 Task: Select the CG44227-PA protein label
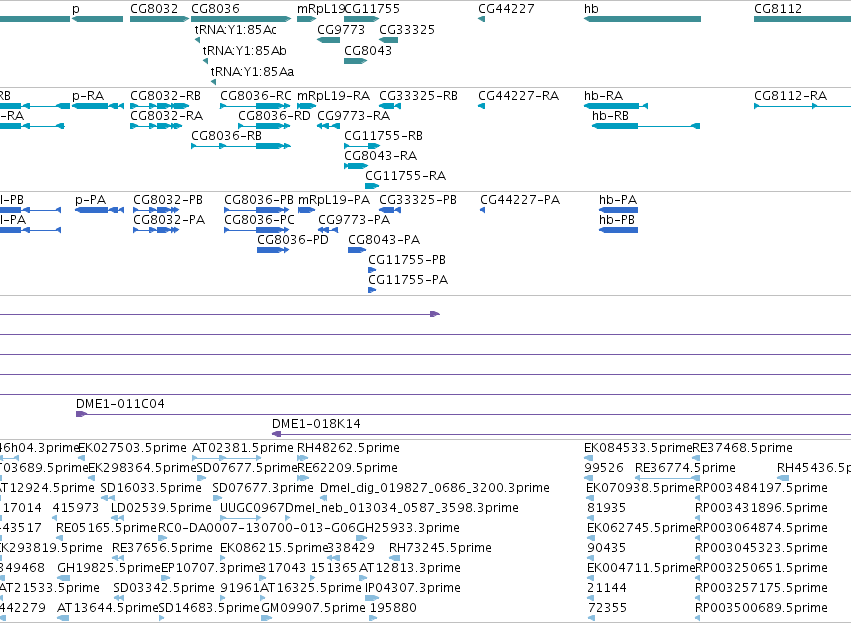(x=520, y=200)
